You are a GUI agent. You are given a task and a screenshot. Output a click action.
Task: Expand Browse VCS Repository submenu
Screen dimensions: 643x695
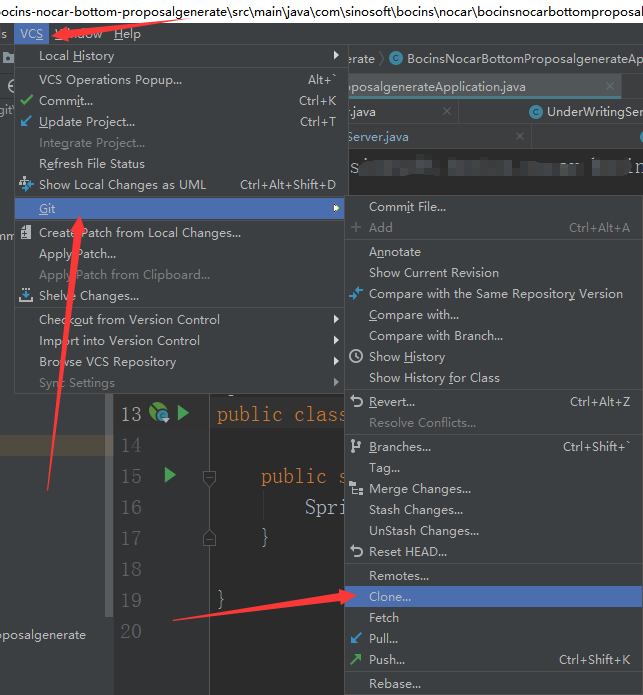(x=336, y=361)
